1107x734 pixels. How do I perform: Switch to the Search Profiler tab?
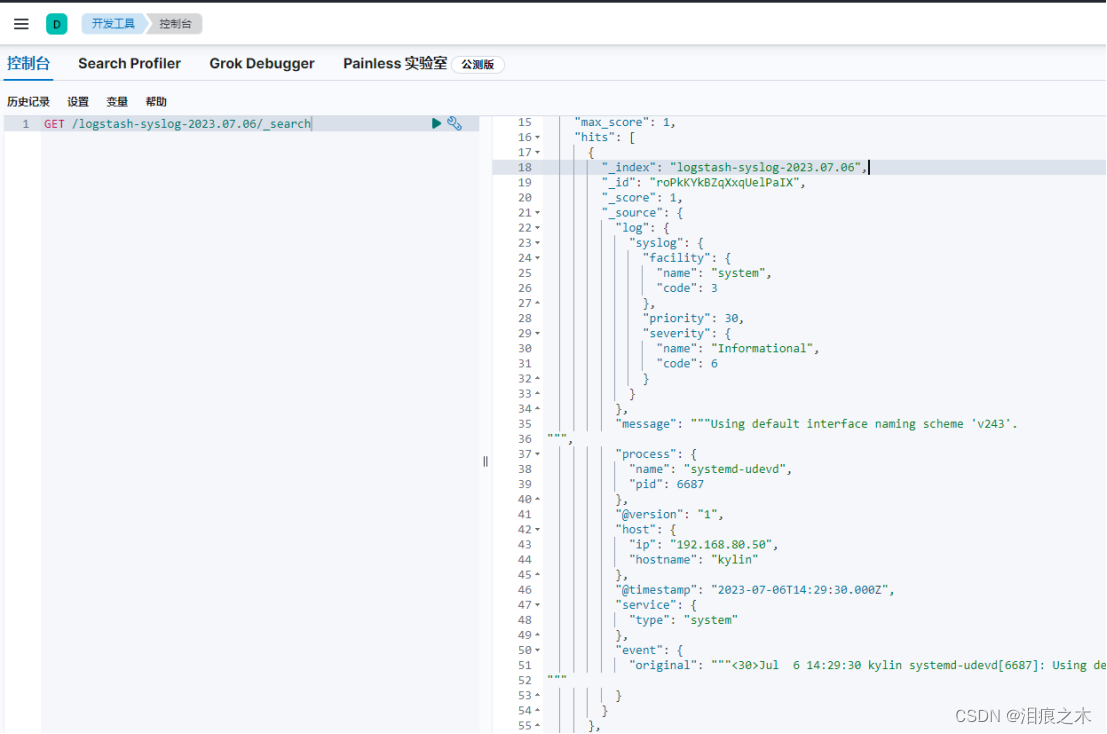click(129, 63)
